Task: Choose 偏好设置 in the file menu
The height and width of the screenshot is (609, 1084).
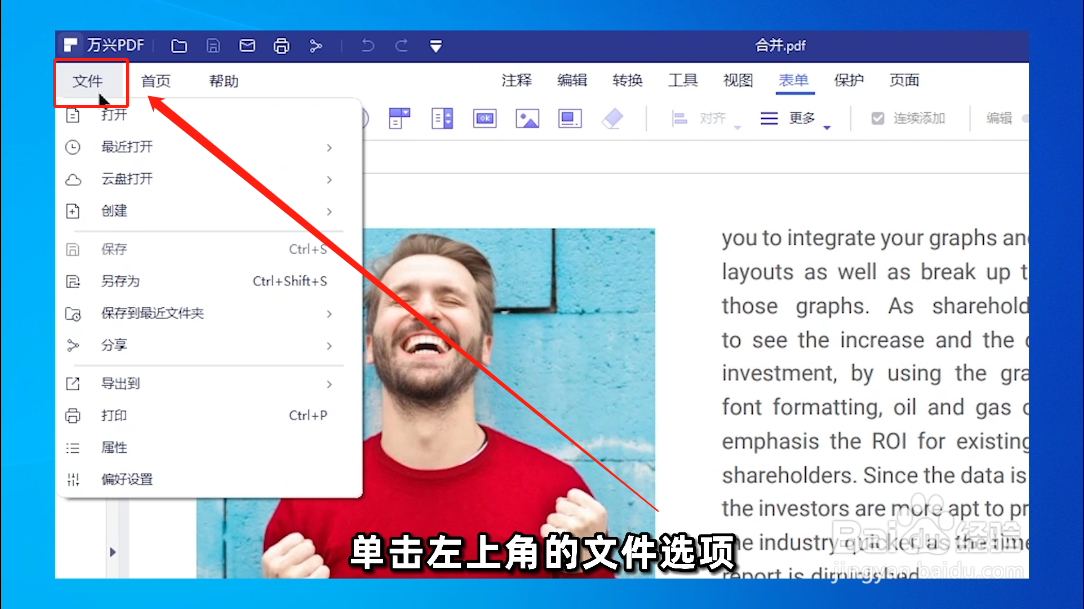Action: (x=207, y=479)
